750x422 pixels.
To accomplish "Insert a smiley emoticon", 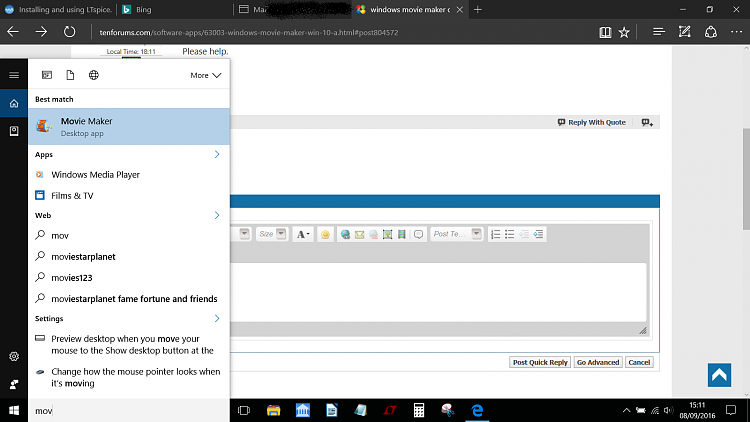I will [x=325, y=234].
